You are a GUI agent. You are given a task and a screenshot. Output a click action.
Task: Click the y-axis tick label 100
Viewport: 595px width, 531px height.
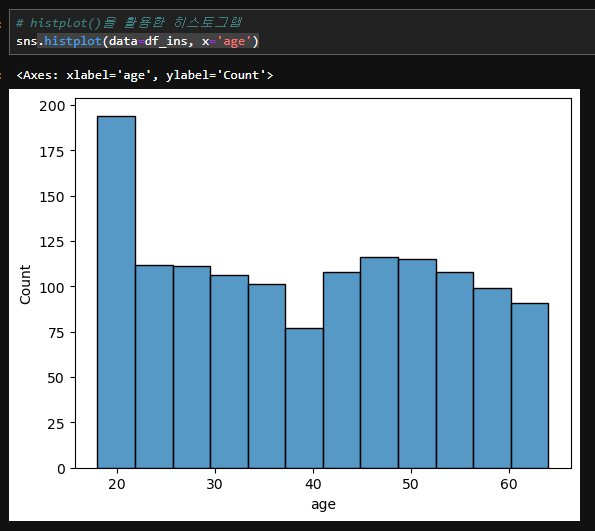click(52, 287)
